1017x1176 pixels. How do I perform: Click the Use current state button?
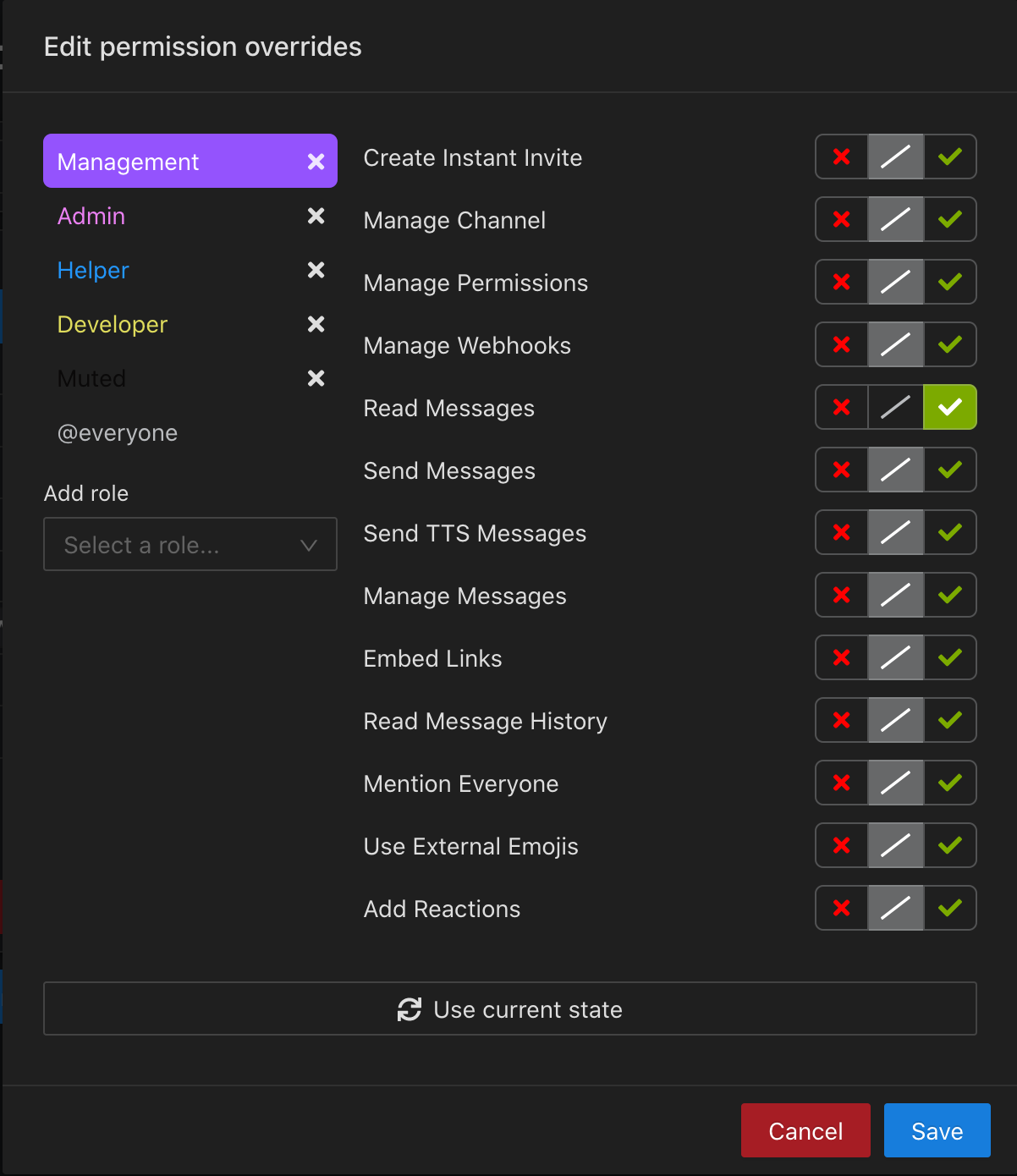click(x=510, y=1008)
